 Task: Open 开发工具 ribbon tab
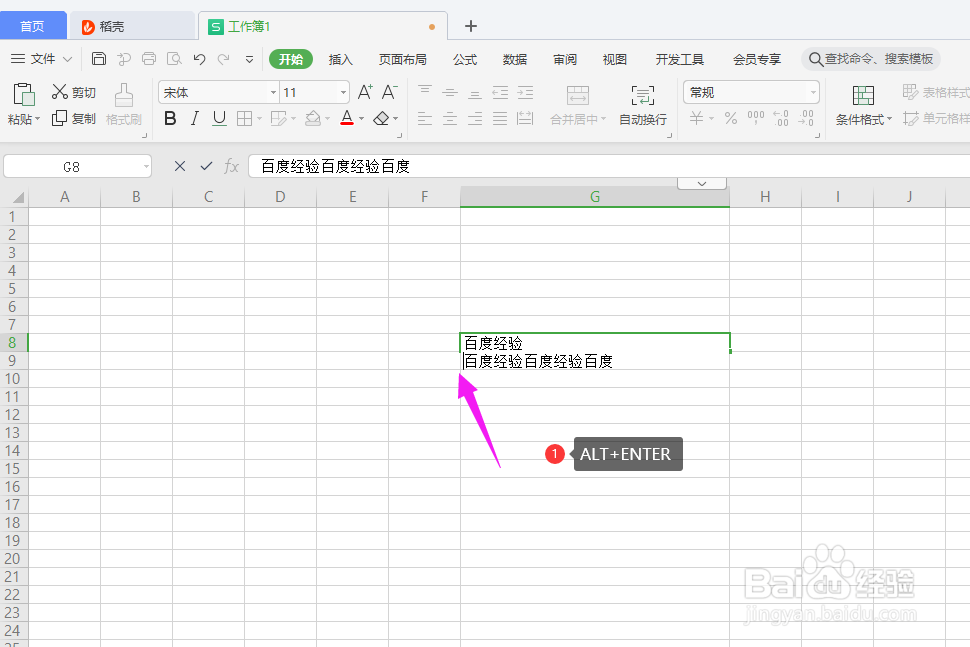click(679, 59)
